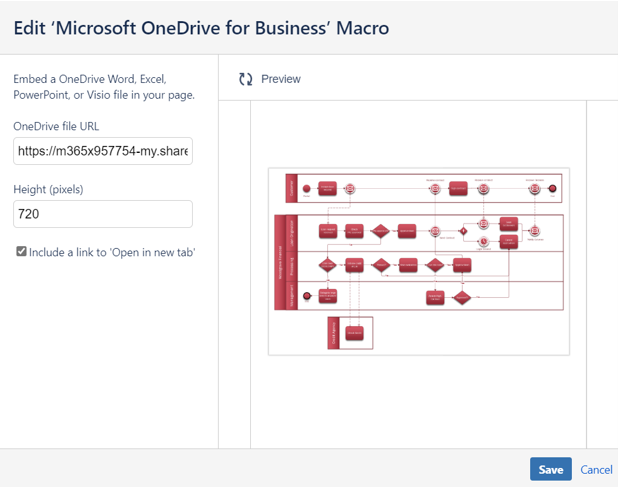Image resolution: width=618 pixels, height=487 pixels.
Task: Click the Cancel link
Action: tap(596, 469)
